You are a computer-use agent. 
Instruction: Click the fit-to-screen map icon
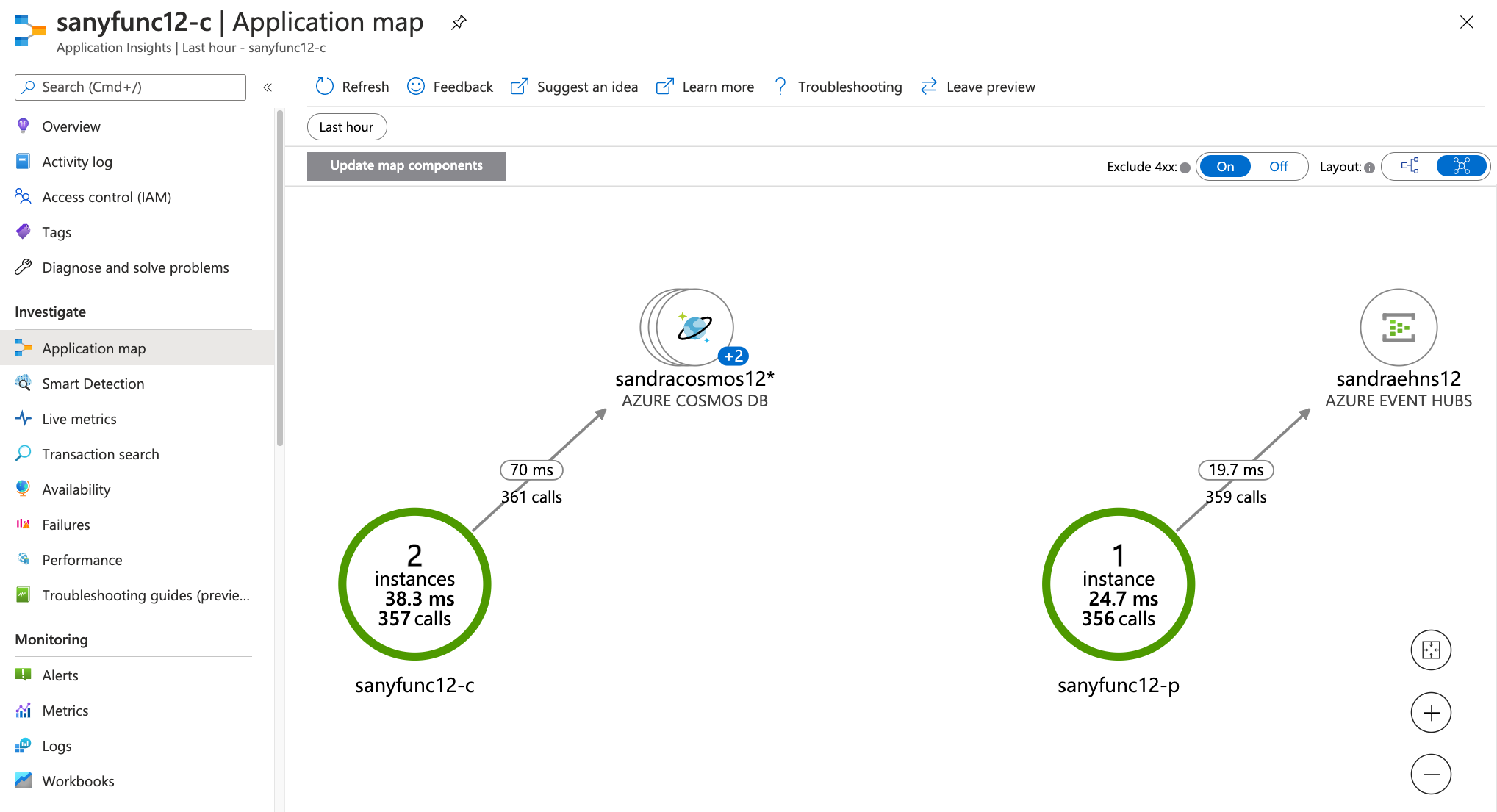coord(1430,650)
